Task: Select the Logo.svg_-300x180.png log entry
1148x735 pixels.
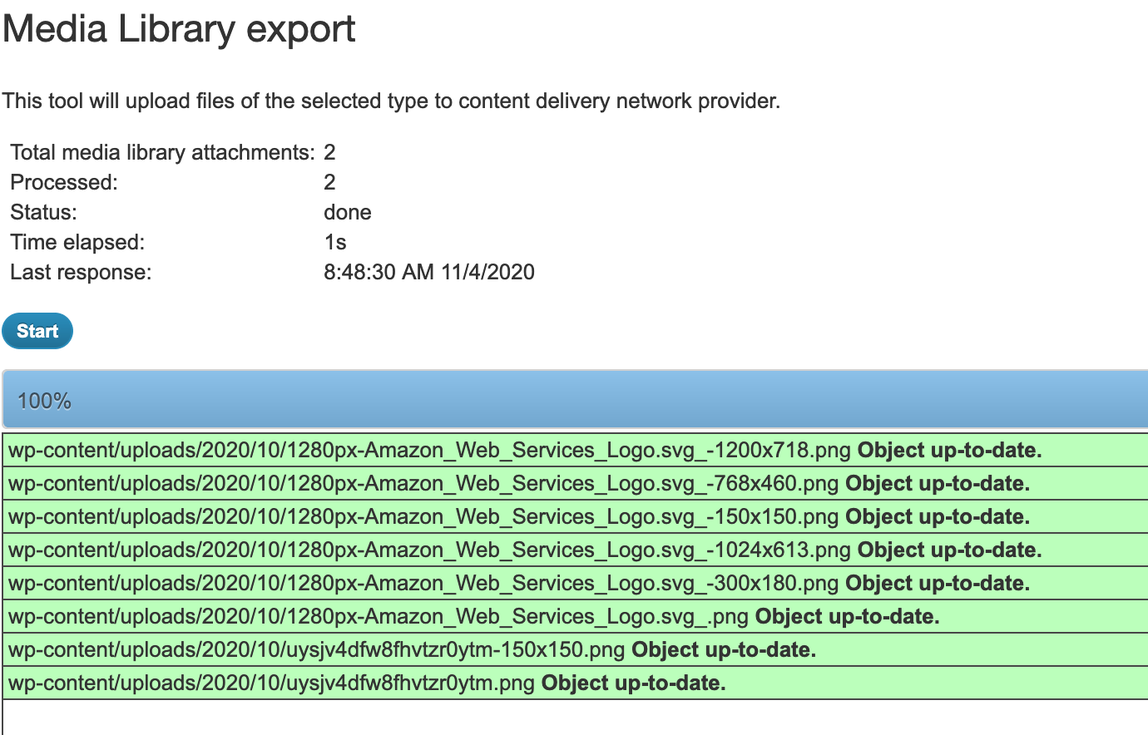Action: [519, 583]
